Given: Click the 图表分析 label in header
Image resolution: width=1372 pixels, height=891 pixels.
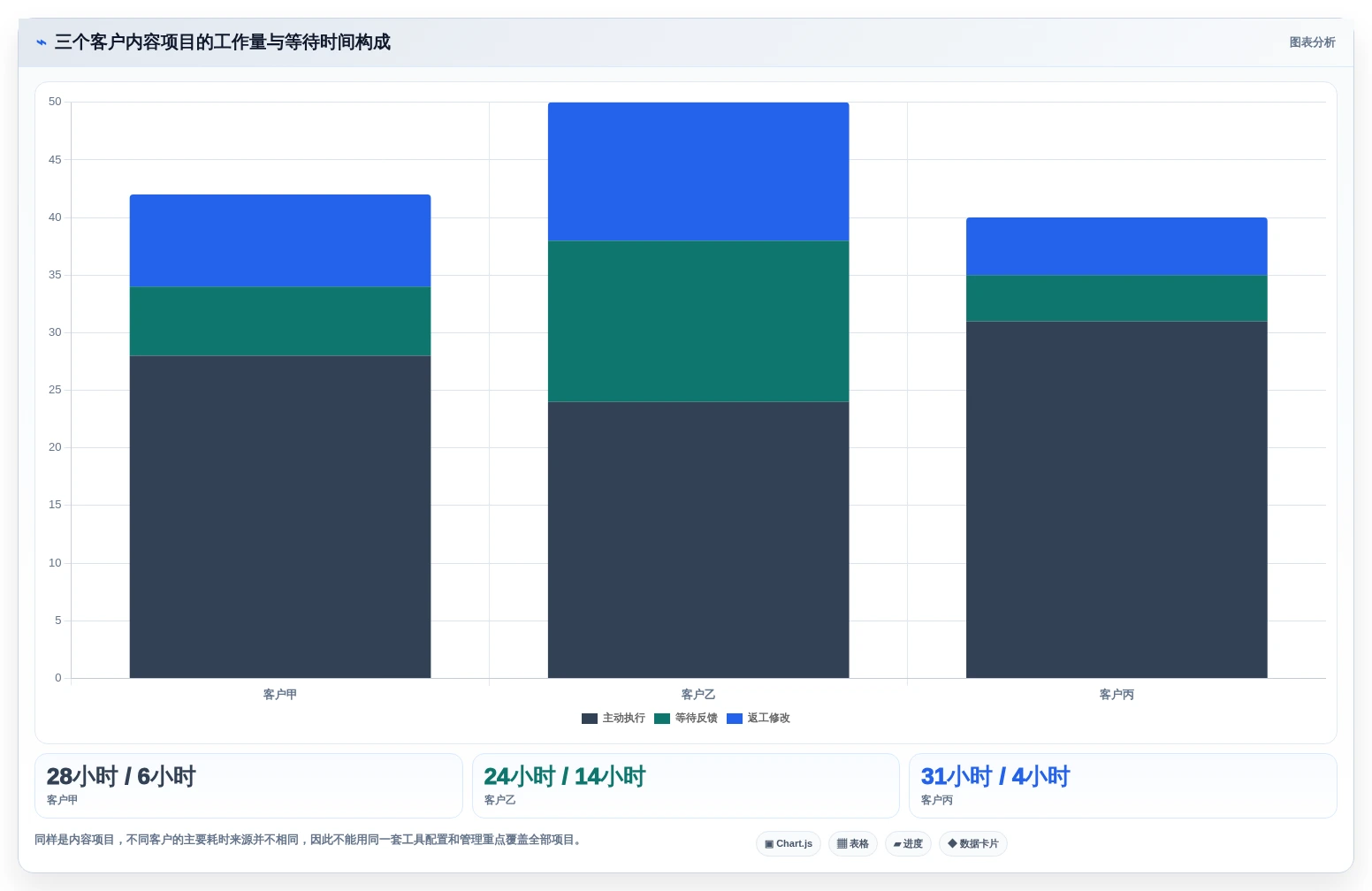Looking at the screenshot, I should (1312, 42).
